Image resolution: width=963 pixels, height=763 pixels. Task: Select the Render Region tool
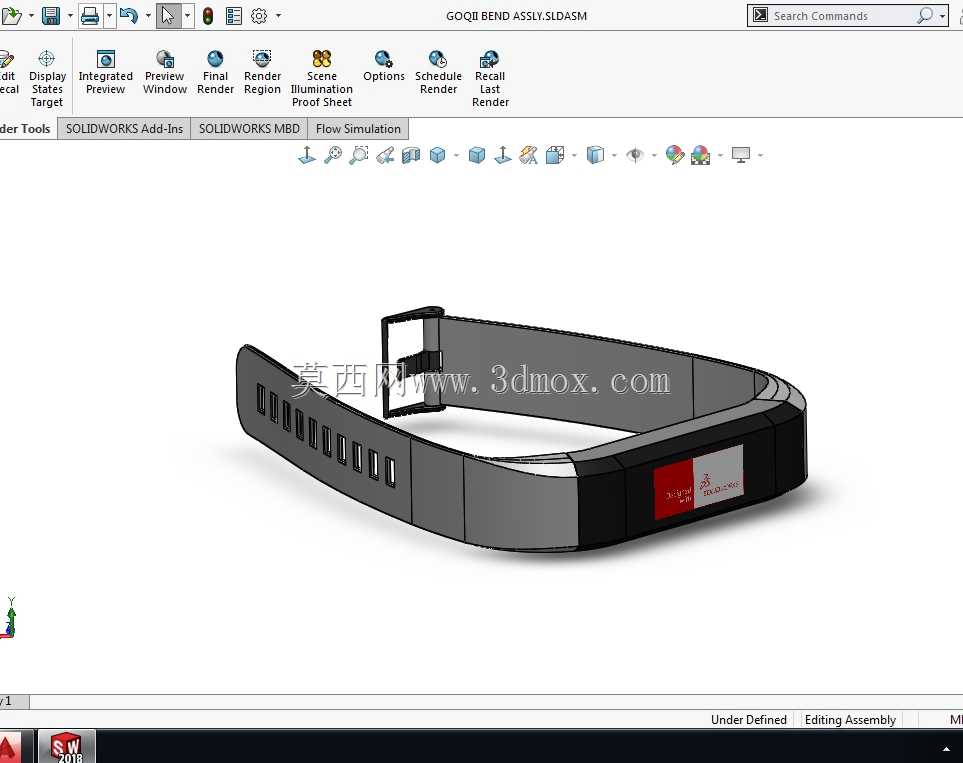262,72
